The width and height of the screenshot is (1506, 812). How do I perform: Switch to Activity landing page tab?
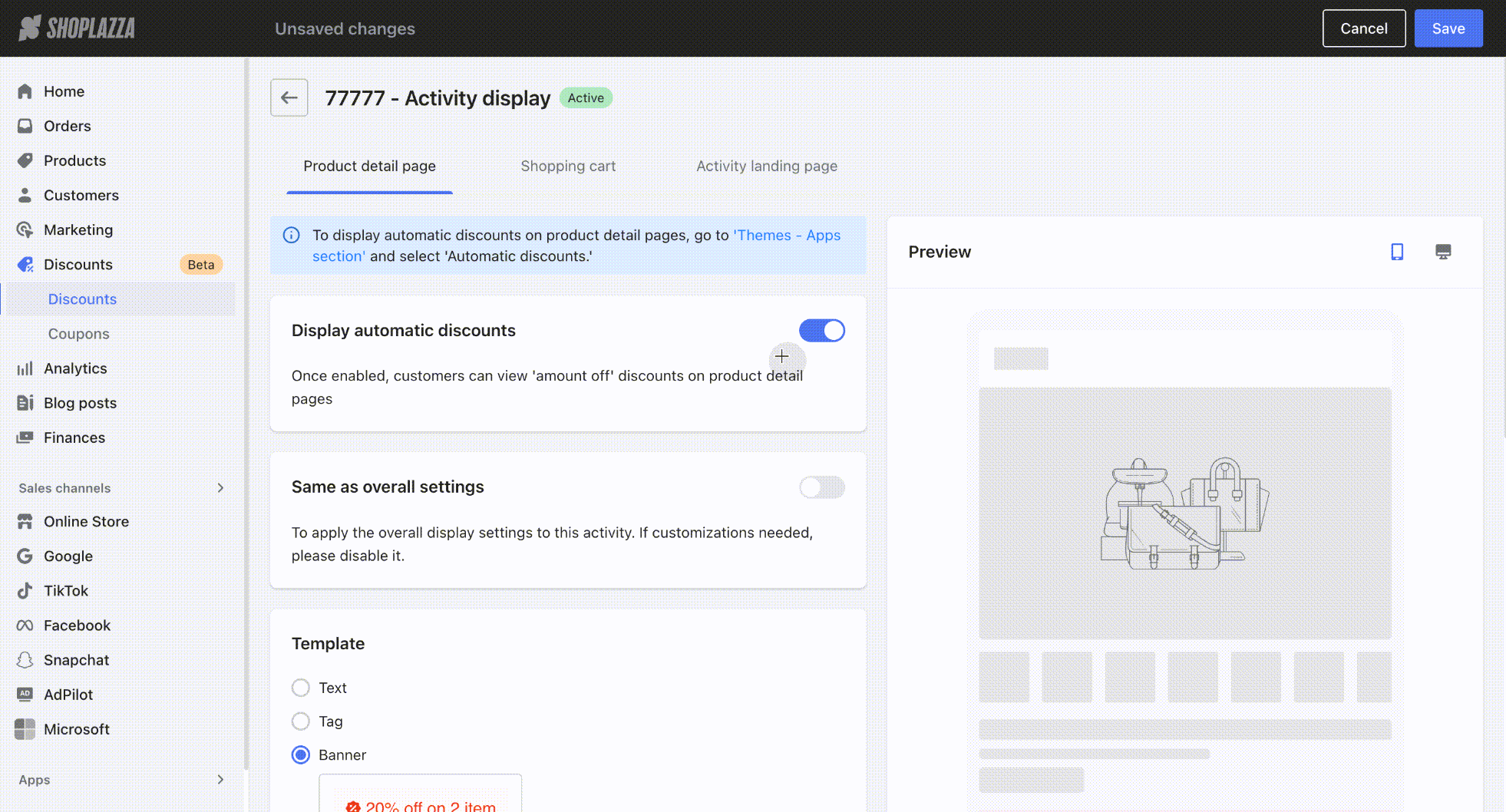(x=766, y=166)
